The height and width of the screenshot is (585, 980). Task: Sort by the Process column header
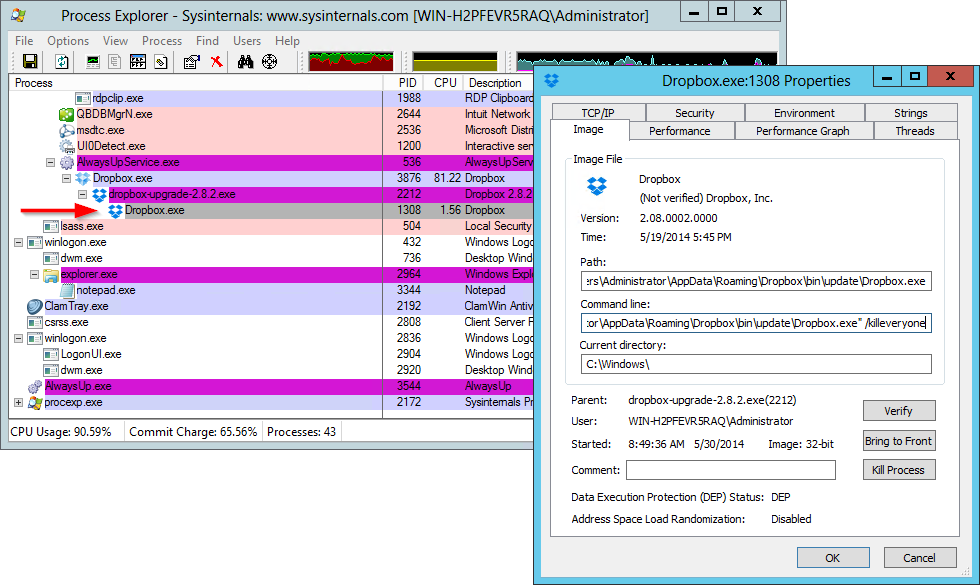point(196,82)
